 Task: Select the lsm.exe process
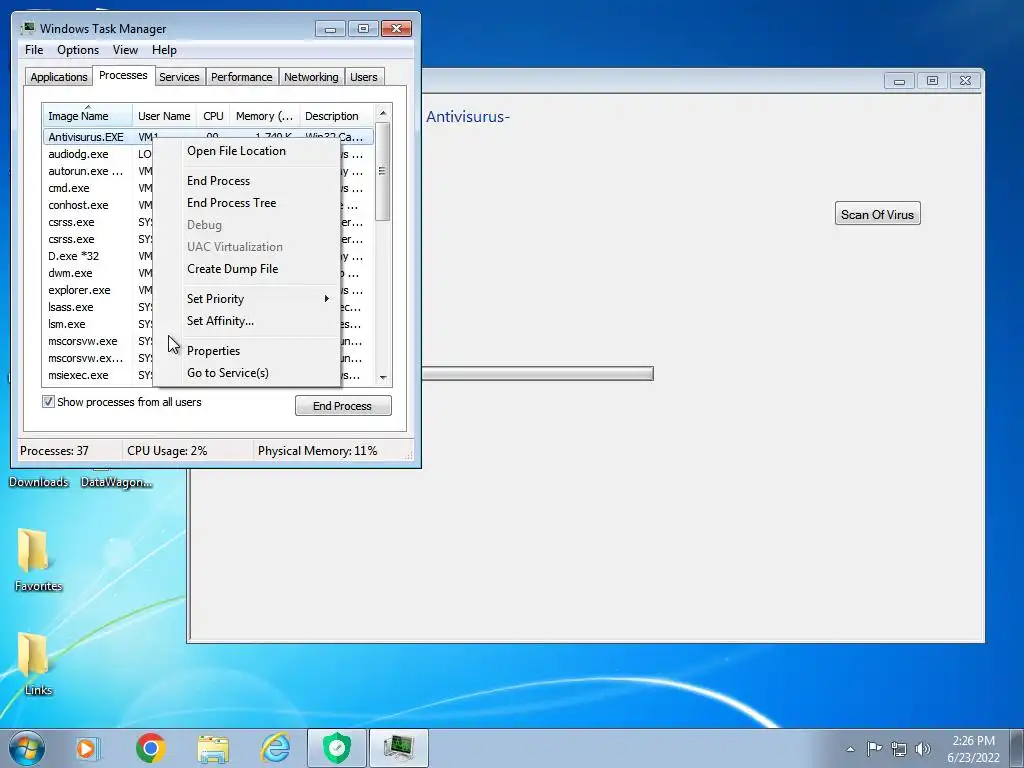(67, 324)
